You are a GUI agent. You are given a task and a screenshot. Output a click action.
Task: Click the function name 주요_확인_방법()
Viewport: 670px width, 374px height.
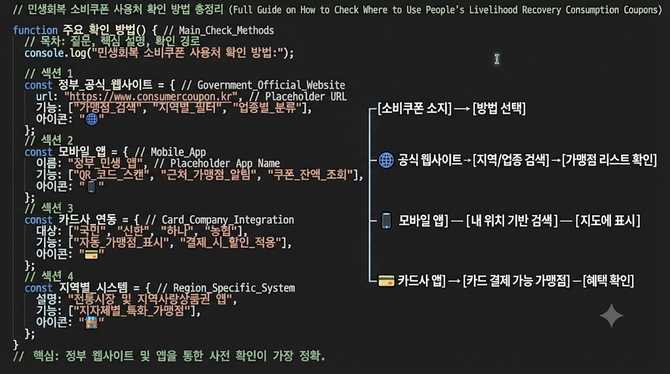[105, 30]
